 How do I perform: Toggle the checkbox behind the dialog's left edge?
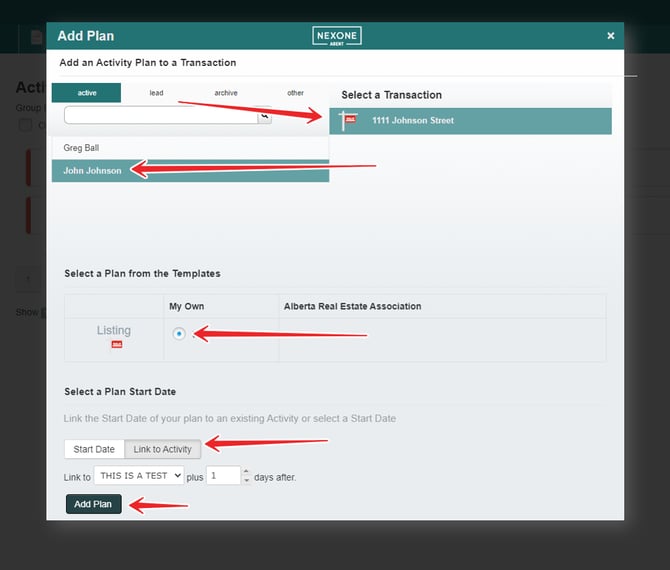(25, 125)
